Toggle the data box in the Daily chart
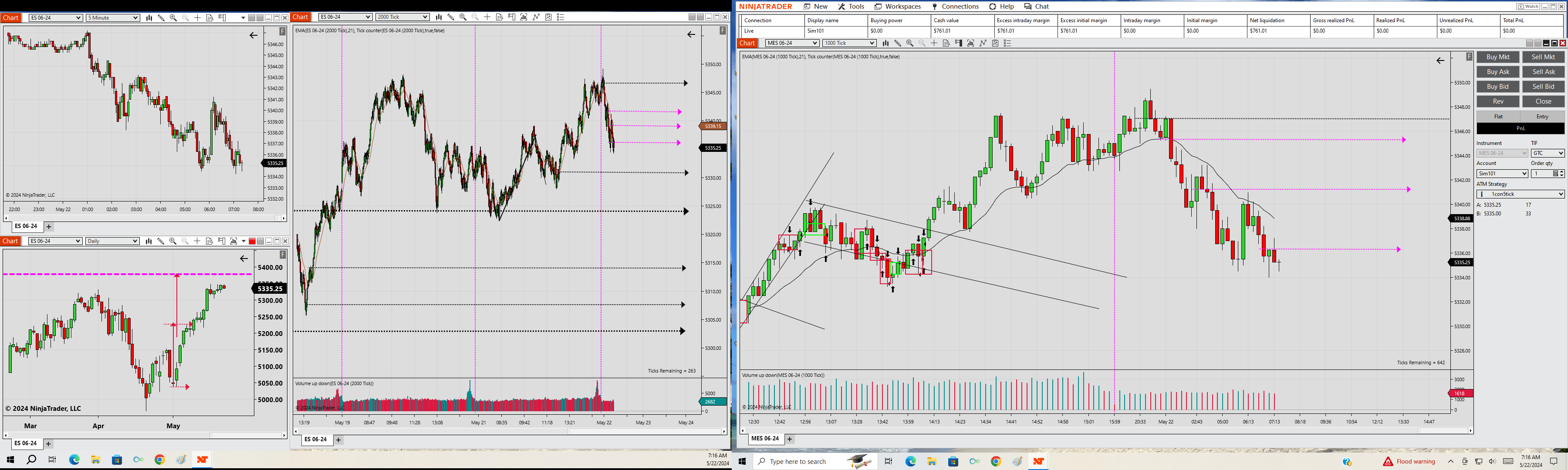 tap(209, 242)
